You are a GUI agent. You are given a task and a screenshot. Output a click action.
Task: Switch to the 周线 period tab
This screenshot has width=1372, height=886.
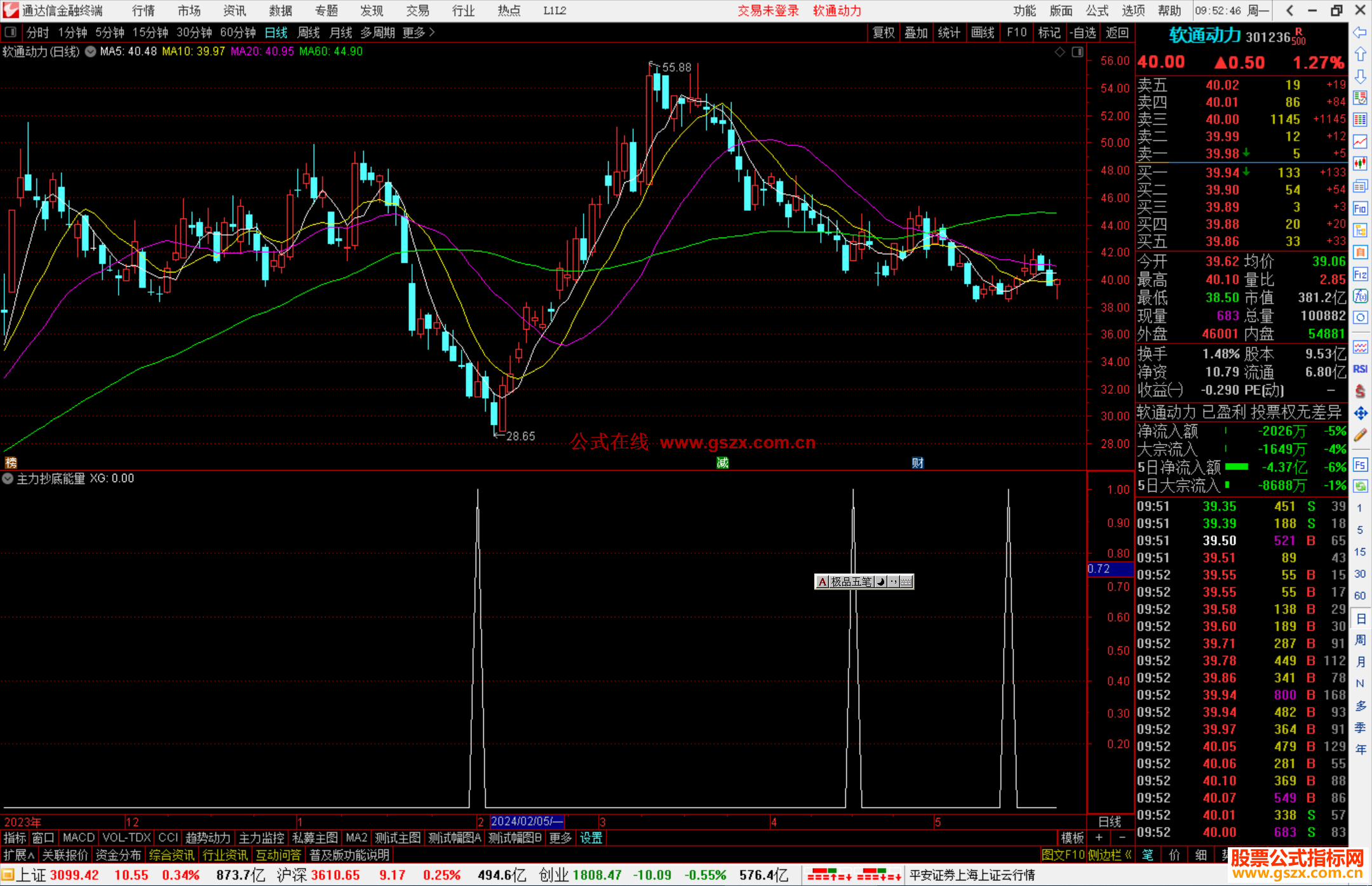tap(309, 32)
